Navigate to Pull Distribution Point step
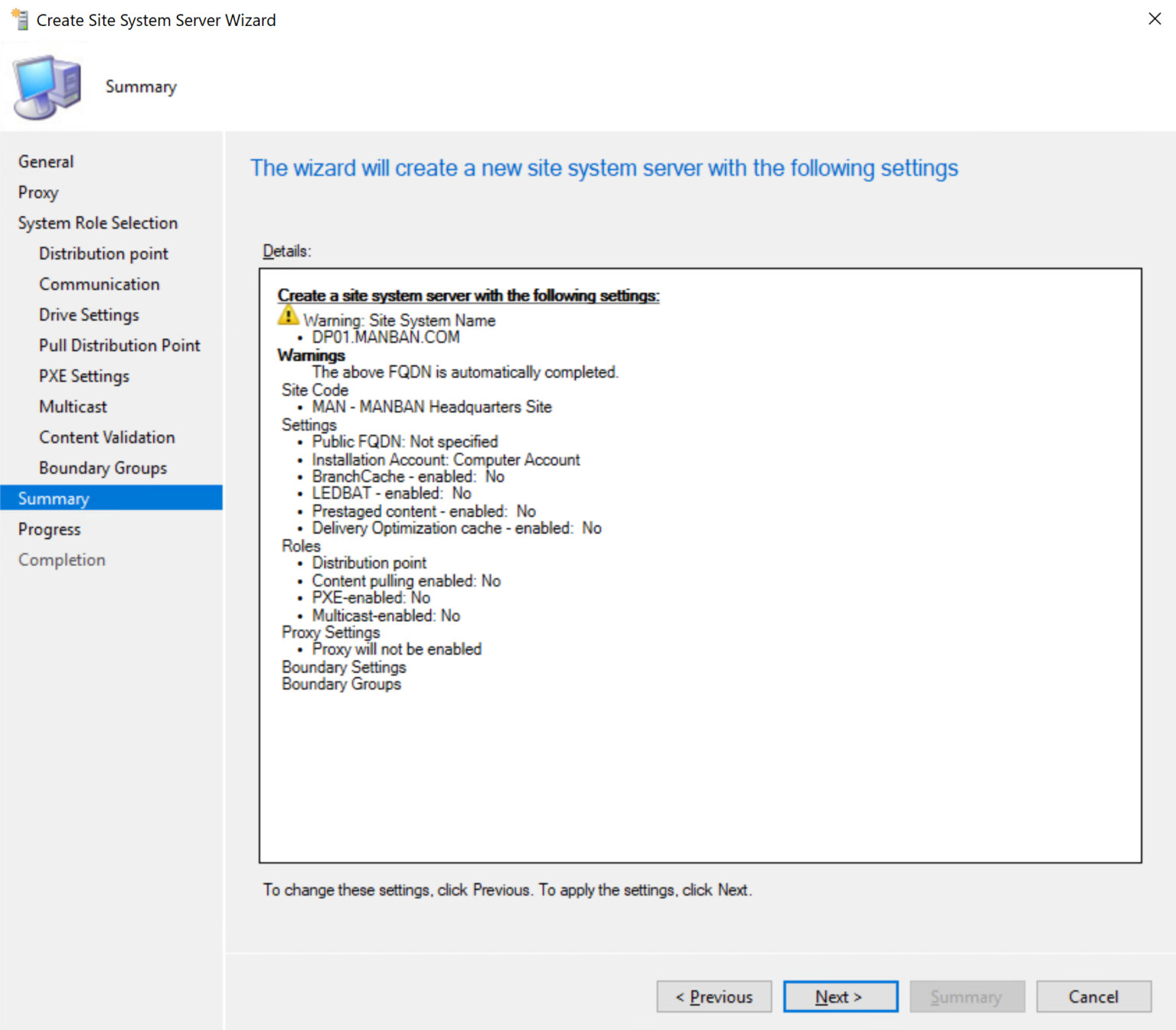 pyautogui.click(x=119, y=345)
